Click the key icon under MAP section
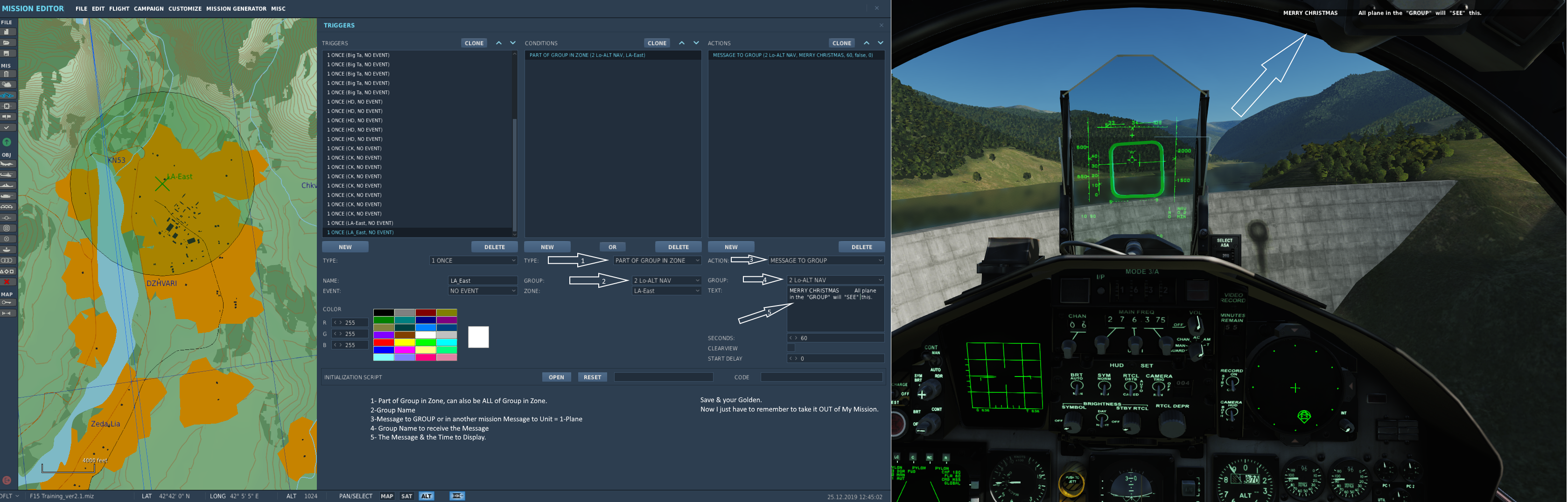The height and width of the screenshot is (502, 1568). tap(7, 302)
